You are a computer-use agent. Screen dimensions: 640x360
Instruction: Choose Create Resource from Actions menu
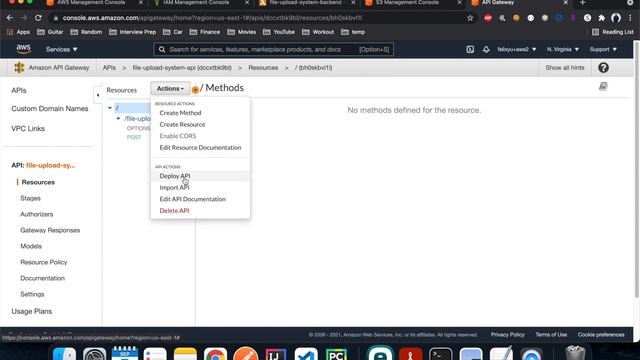tap(182, 124)
